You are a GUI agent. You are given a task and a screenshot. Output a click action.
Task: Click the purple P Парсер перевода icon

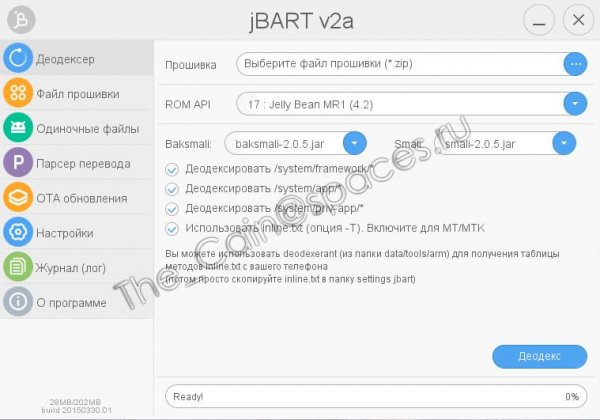[x=18, y=163]
